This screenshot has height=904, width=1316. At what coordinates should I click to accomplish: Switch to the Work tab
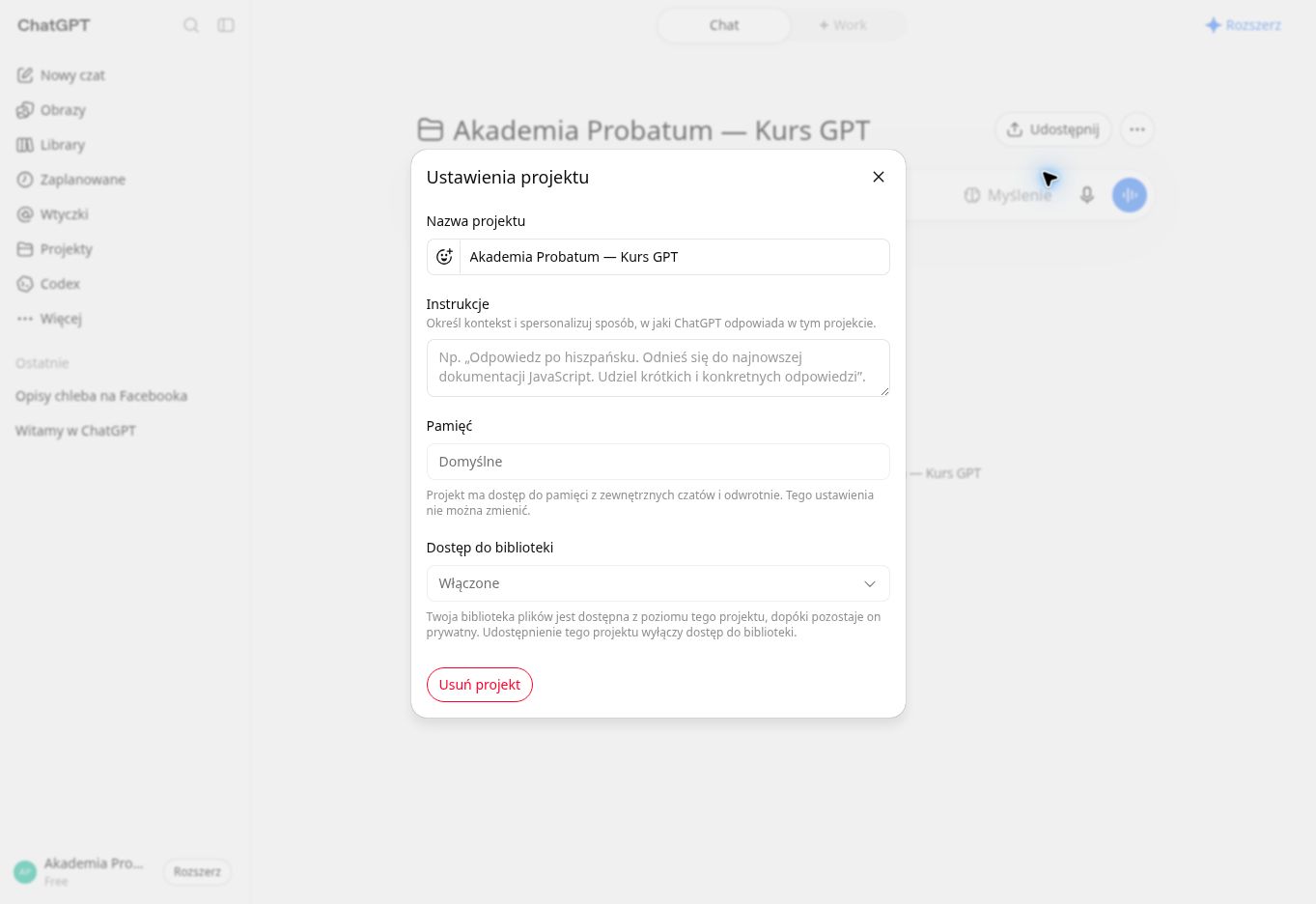[x=843, y=25]
